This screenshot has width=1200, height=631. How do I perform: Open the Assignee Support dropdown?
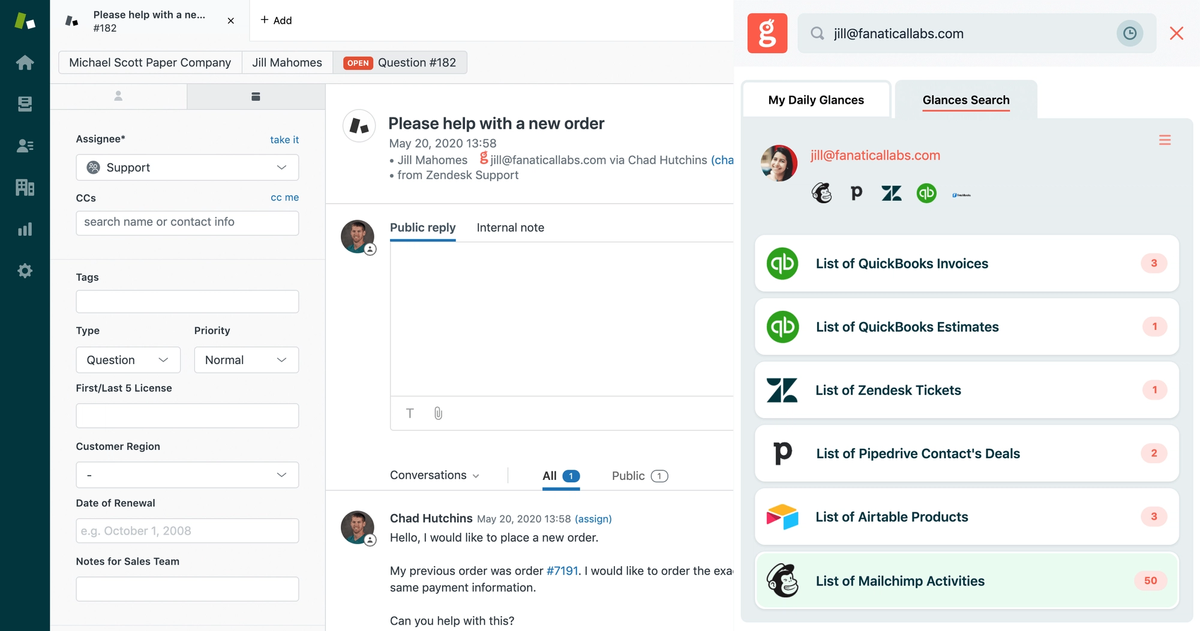(187, 167)
